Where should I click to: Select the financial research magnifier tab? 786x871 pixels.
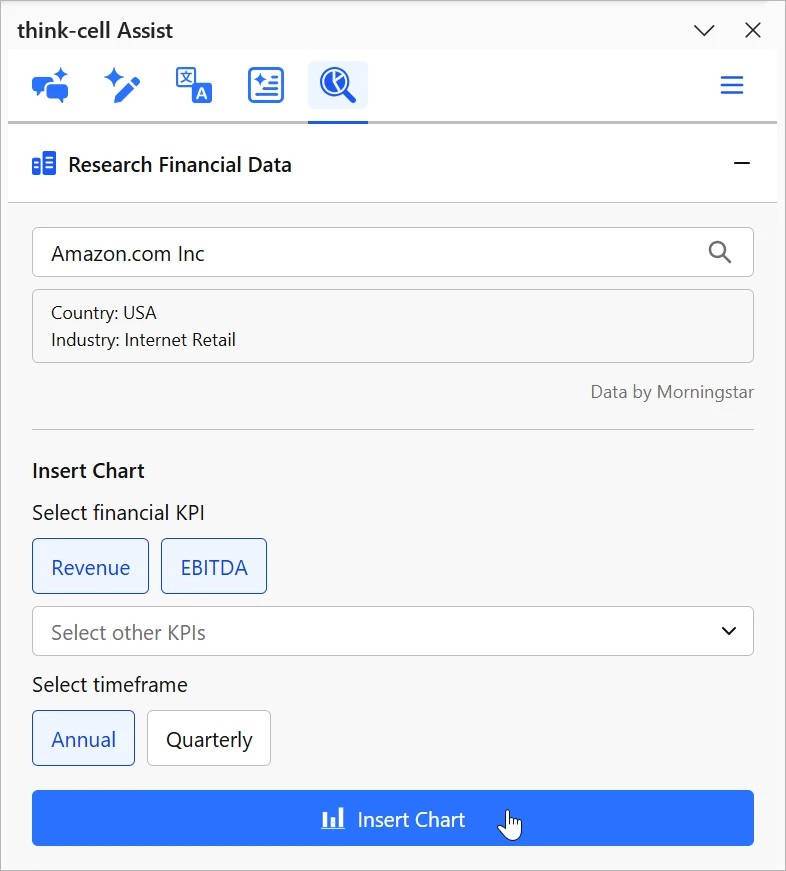tap(338, 86)
